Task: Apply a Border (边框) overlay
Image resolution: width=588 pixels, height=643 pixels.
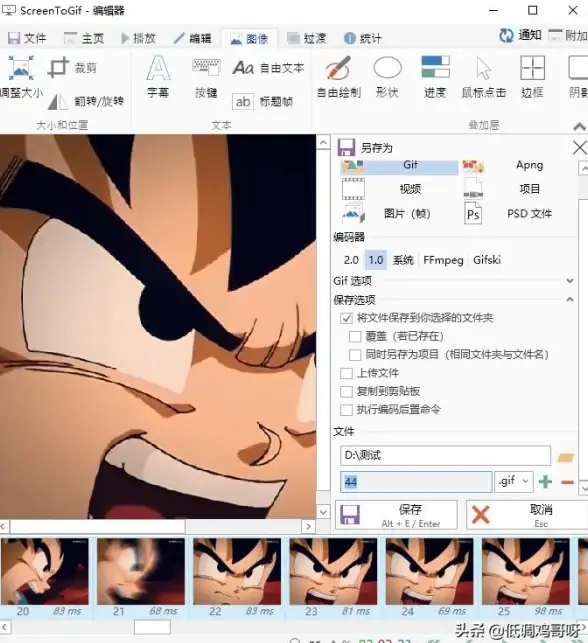Action: (x=532, y=77)
